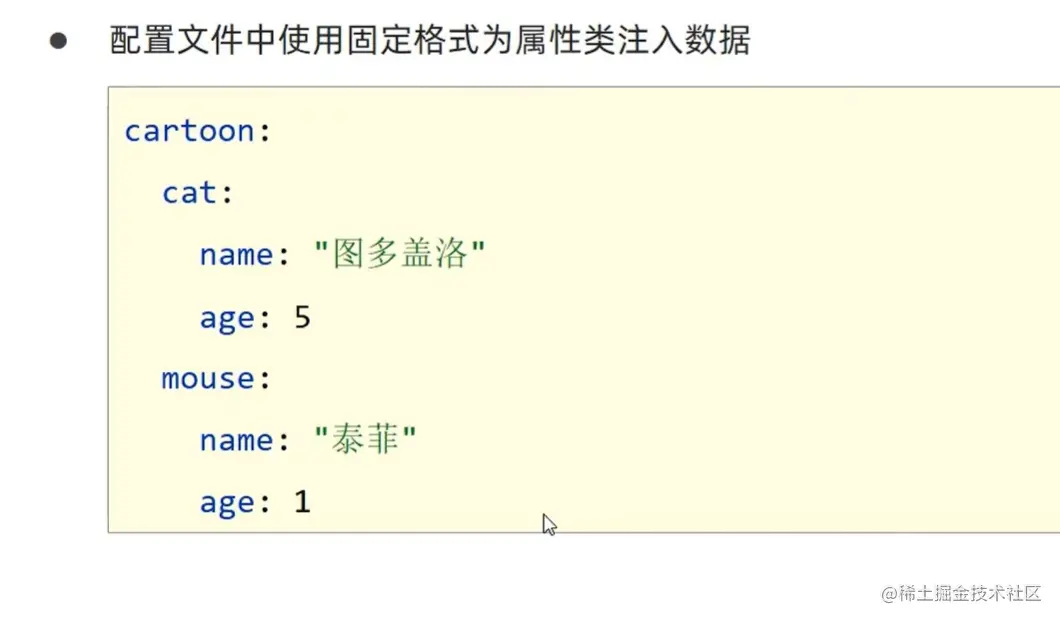The image size is (1060, 622).
Task: Click the 'age: 5' line
Action: [255, 318]
